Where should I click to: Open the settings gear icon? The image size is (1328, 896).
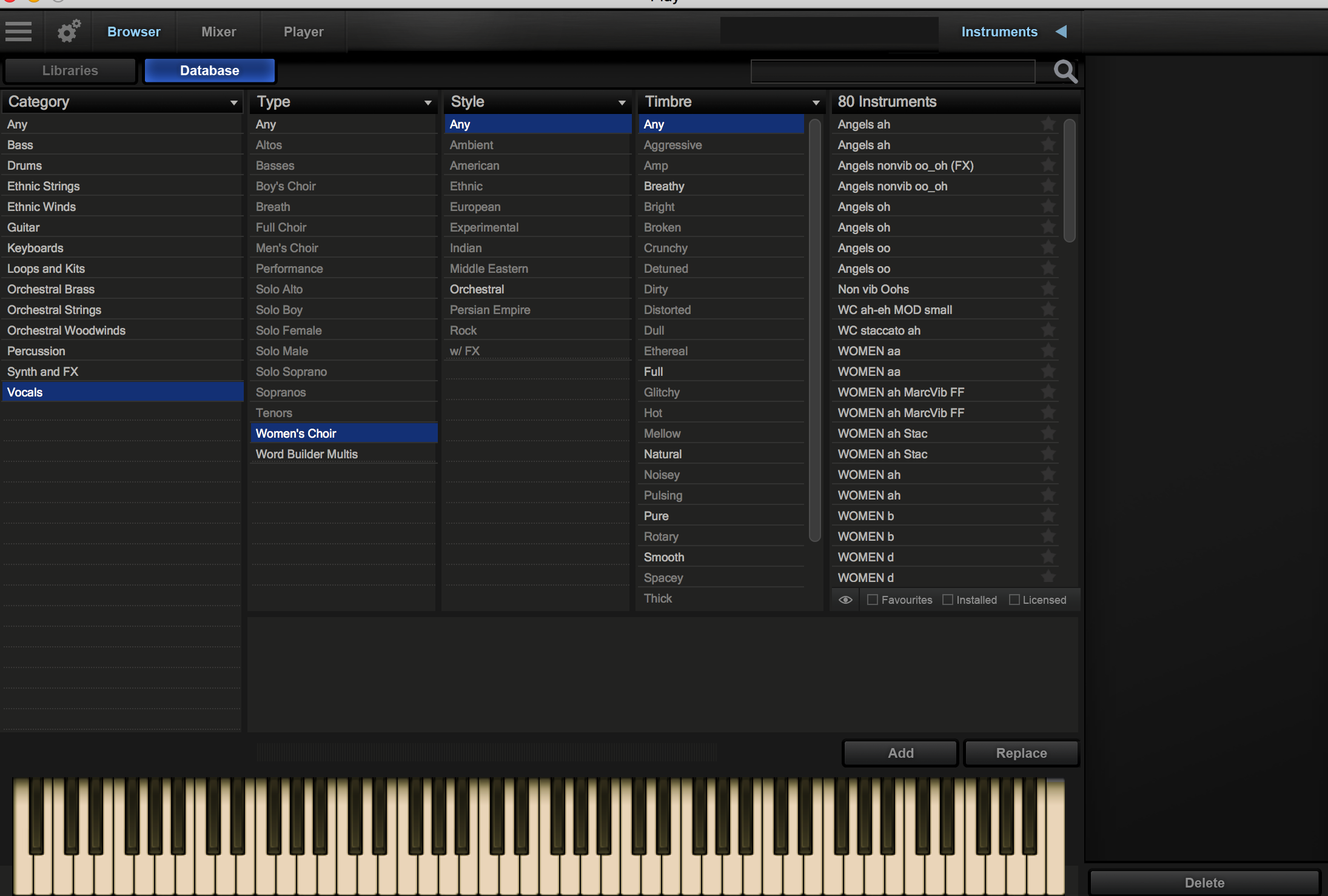click(69, 31)
